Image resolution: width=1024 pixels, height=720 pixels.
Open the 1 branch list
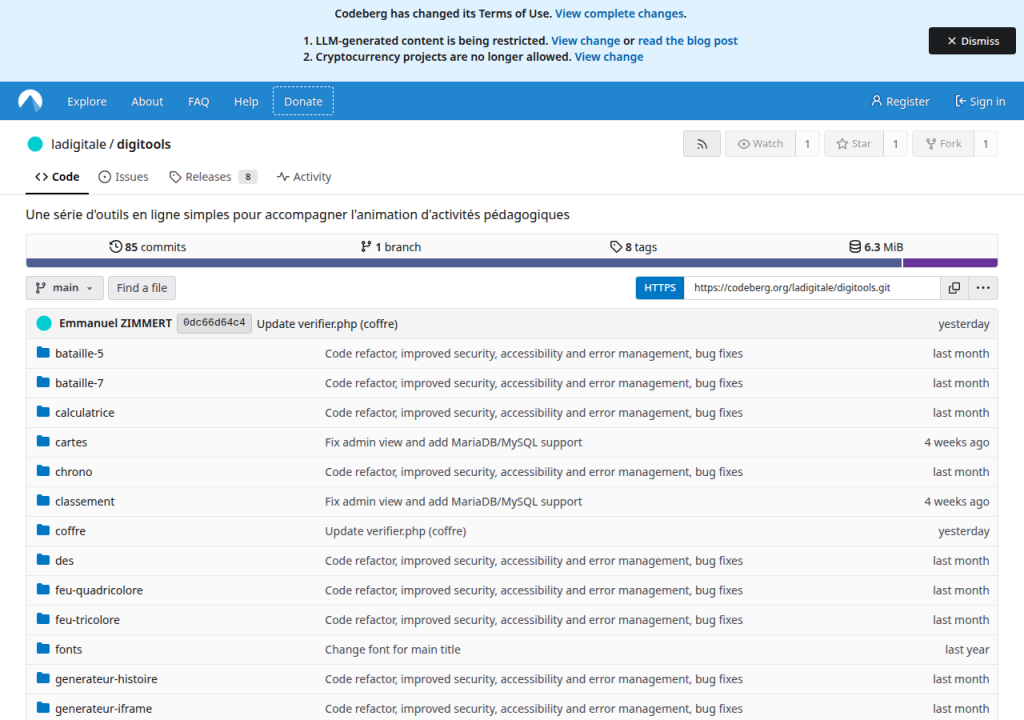coord(391,247)
